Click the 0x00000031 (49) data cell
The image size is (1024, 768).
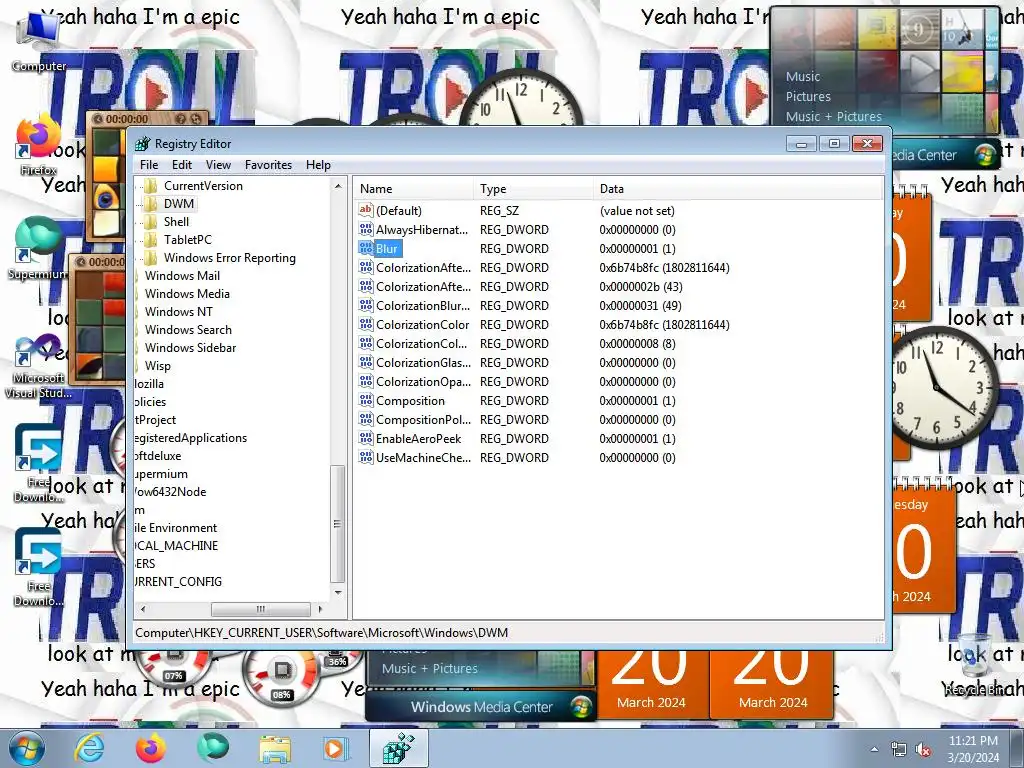click(x=640, y=306)
